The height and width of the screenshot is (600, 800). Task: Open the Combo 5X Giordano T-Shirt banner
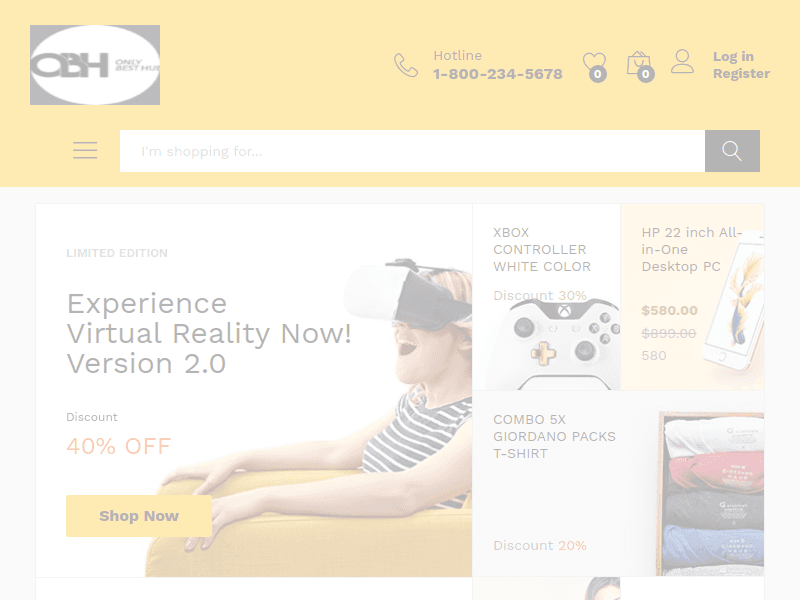618,484
